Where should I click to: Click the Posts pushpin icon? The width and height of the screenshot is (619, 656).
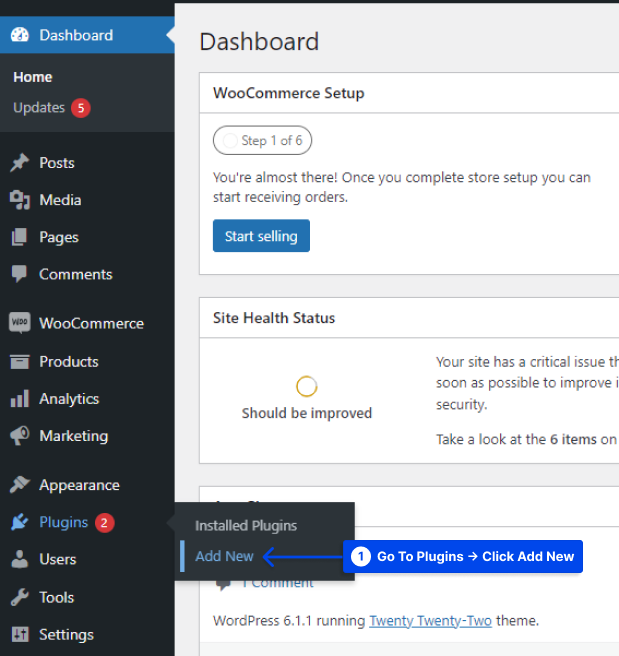pyautogui.click(x=20, y=163)
